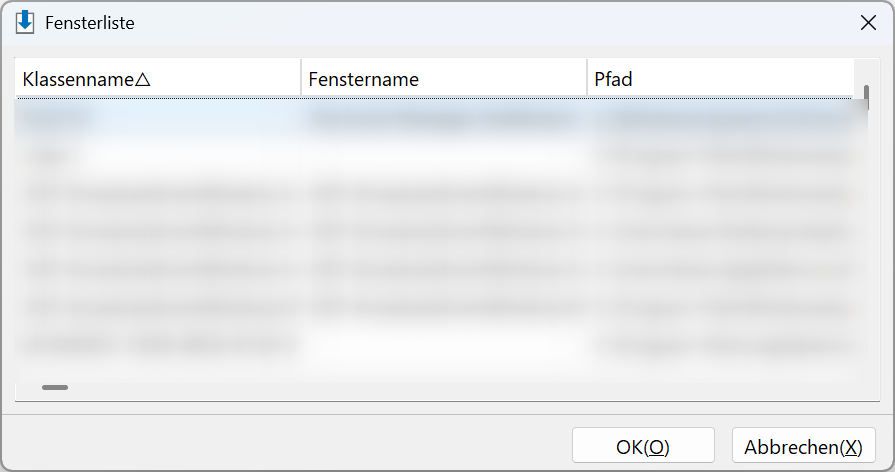The width and height of the screenshot is (895, 472).
Task: Select the fourth row in the window list
Action: (x=434, y=232)
